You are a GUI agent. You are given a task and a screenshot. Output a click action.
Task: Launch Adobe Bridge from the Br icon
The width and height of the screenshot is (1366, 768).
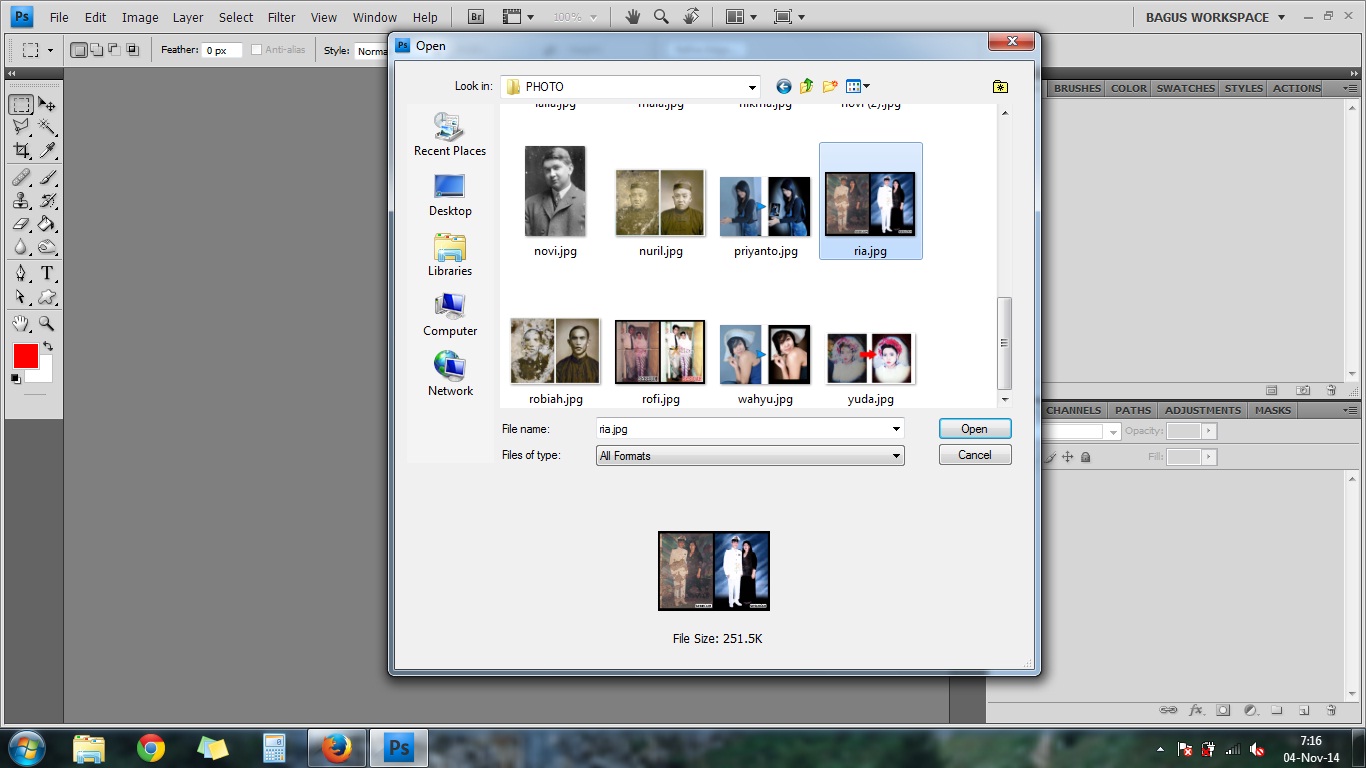coord(477,17)
